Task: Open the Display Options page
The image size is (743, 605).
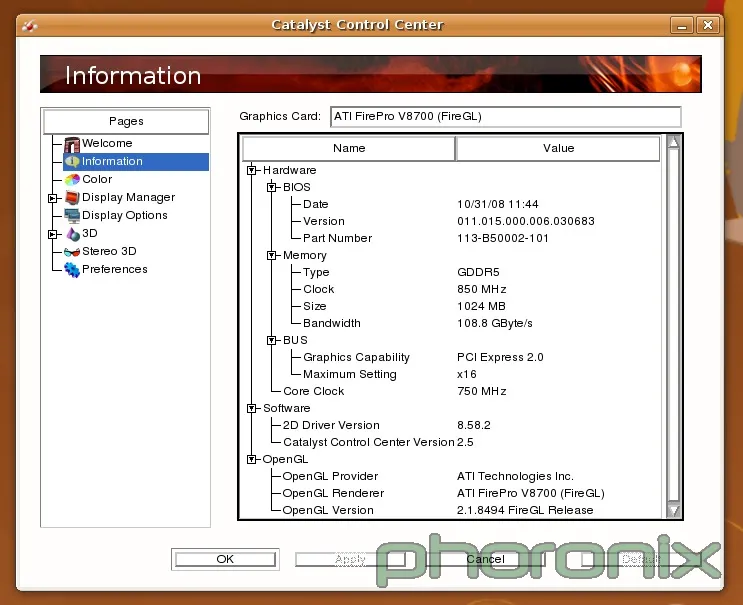Action: 125,215
